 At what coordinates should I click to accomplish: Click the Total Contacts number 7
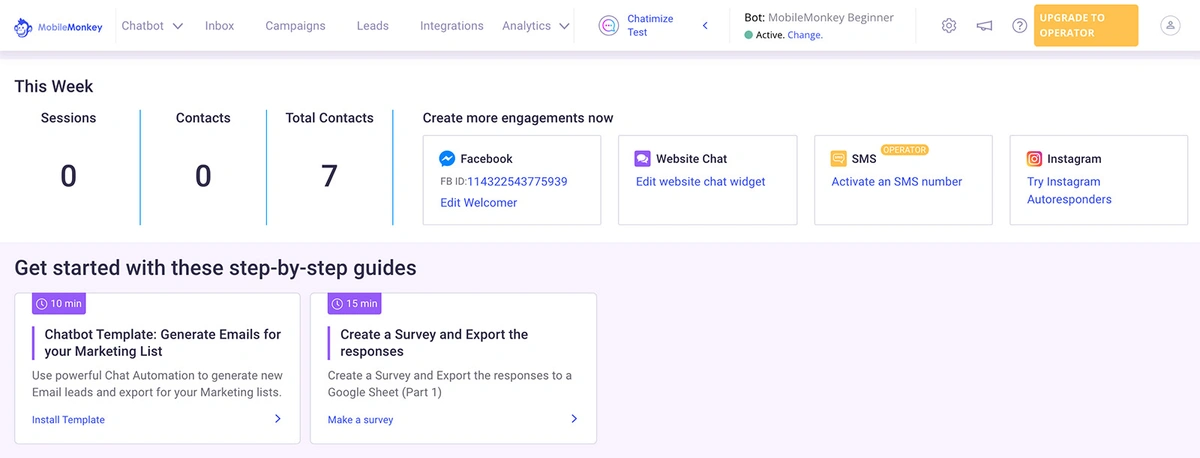click(x=330, y=177)
